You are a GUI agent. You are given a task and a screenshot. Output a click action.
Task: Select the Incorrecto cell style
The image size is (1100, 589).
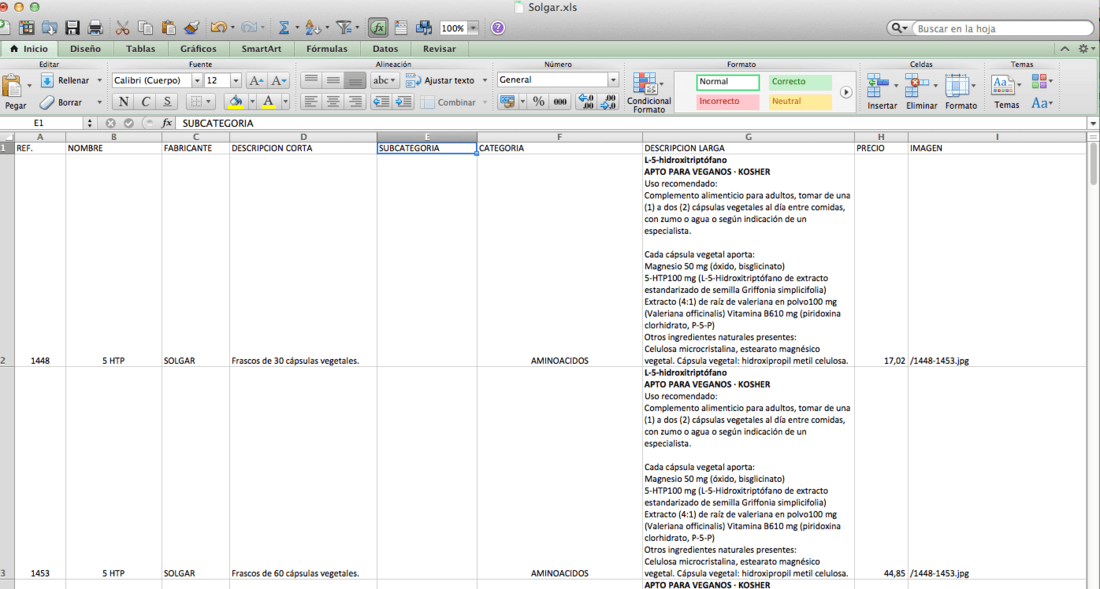728,102
